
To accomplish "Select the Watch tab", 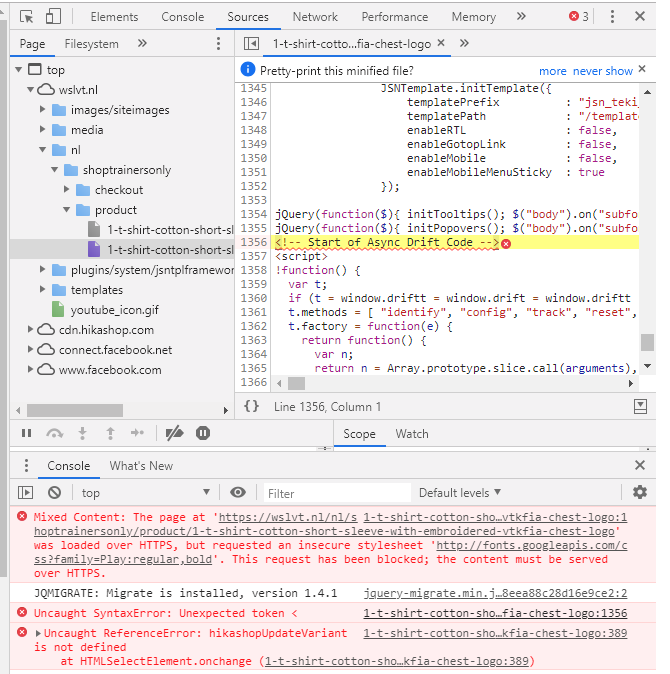I will (x=412, y=434).
